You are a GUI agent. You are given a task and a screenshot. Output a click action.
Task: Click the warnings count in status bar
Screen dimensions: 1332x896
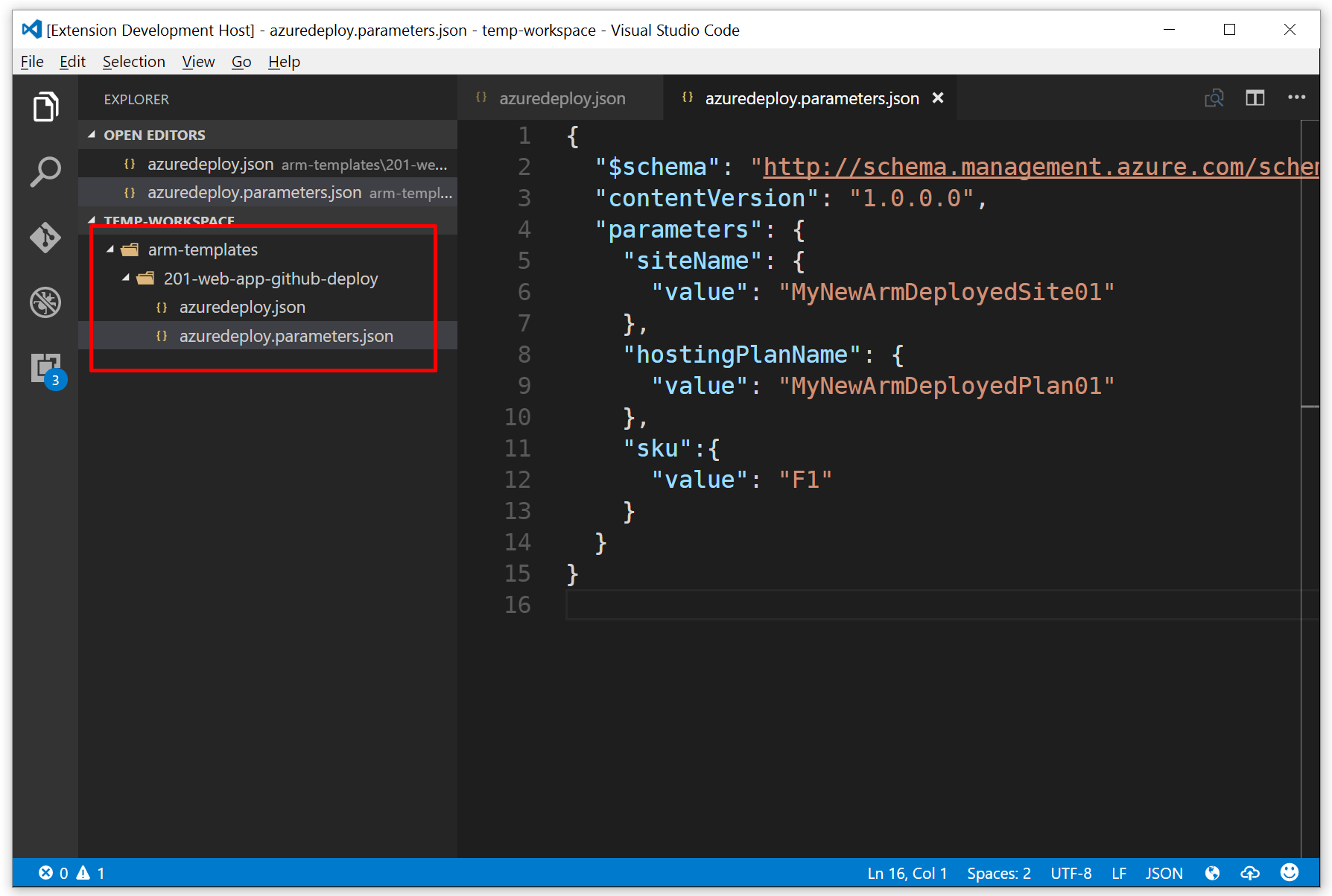coord(90,872)
